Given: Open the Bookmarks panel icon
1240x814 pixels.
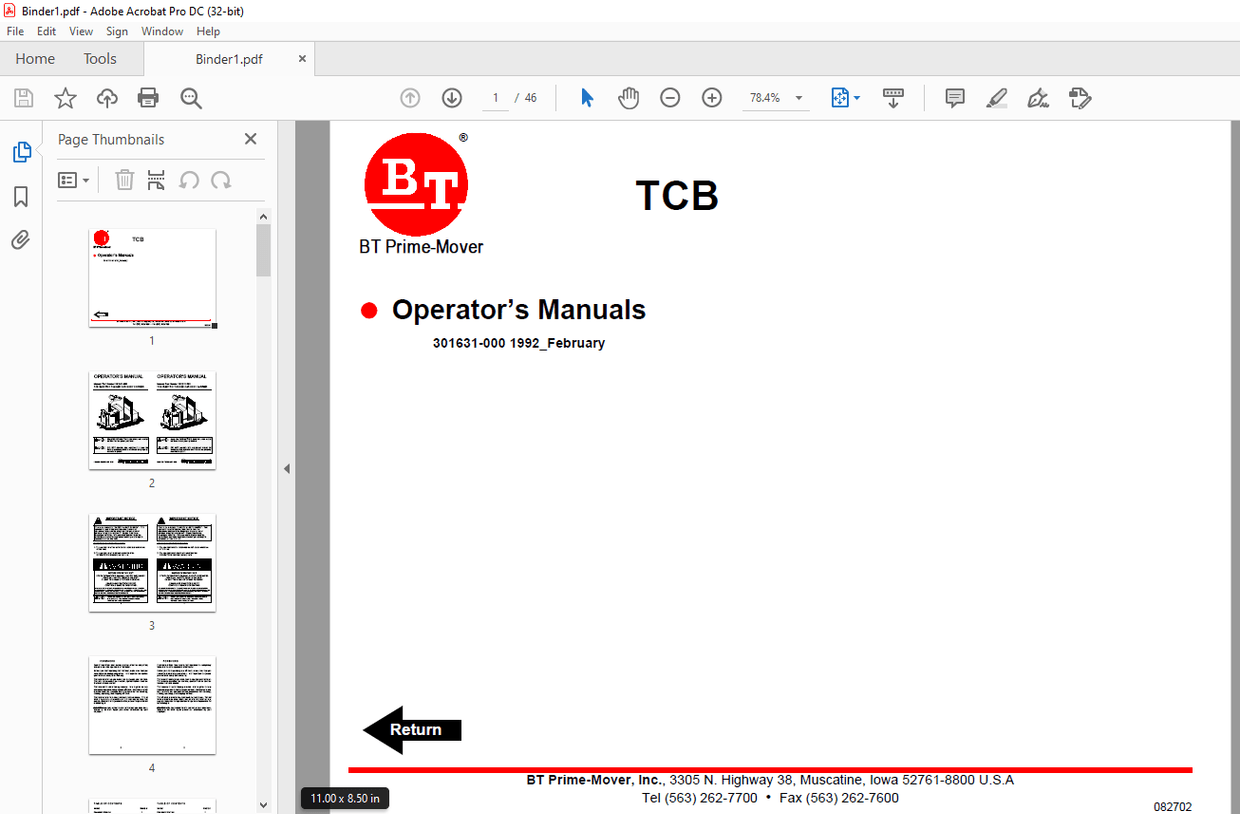Looking at the screenshot, I should 21,197.
